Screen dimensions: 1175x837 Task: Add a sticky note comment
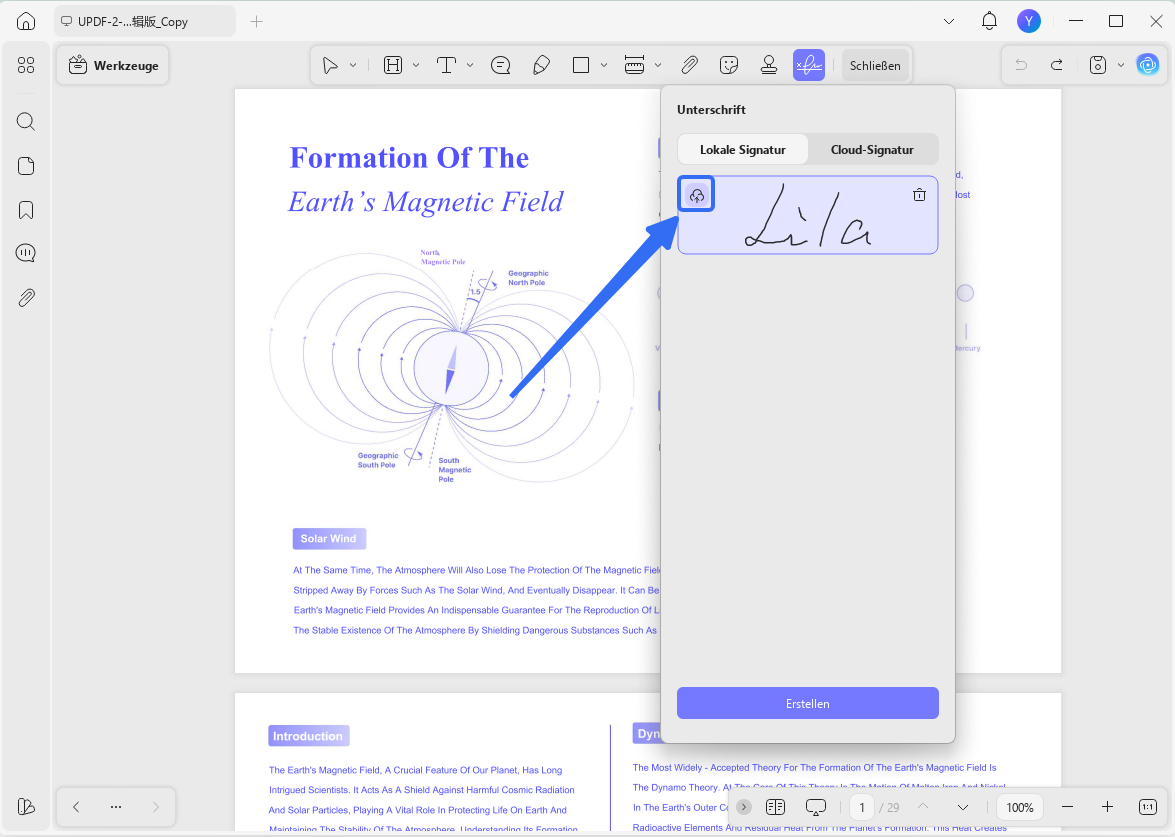[x=501, y=65]
